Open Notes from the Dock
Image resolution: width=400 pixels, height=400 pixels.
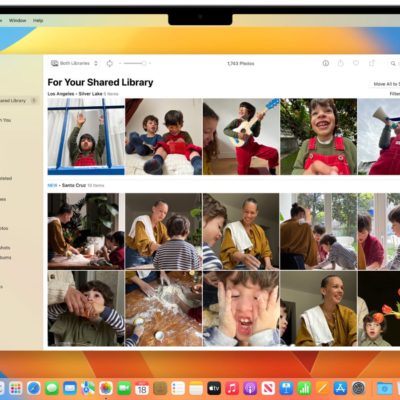(x=196, y=388)
